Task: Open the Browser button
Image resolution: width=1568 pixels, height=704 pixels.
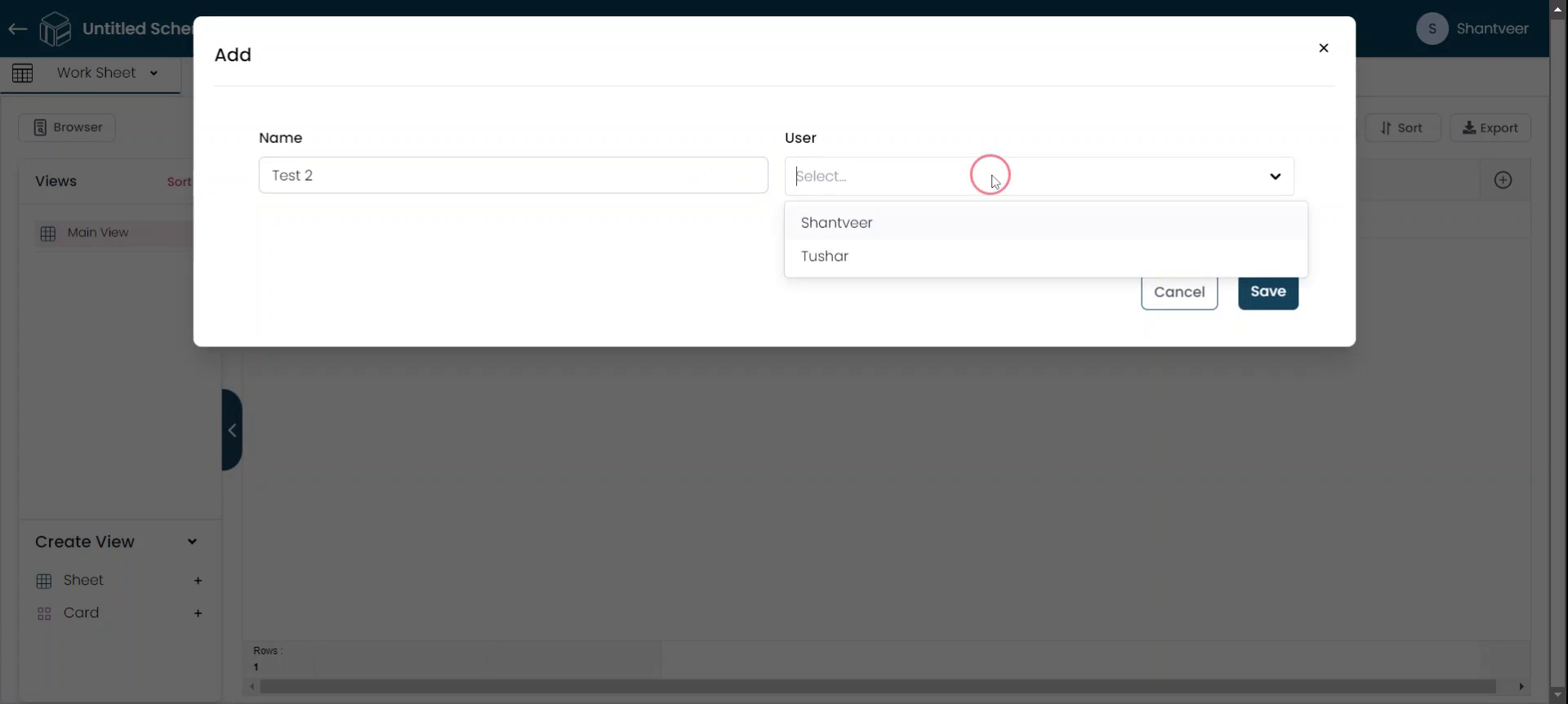Action: pos(67,127)
